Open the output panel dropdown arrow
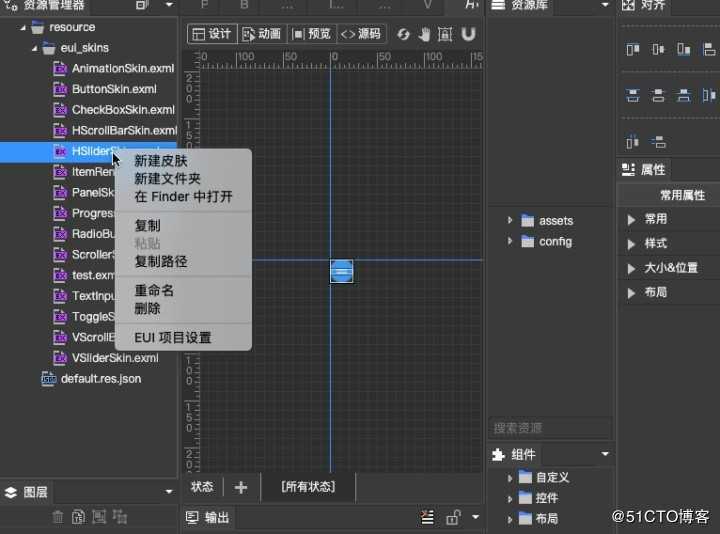 coord(476,517)
